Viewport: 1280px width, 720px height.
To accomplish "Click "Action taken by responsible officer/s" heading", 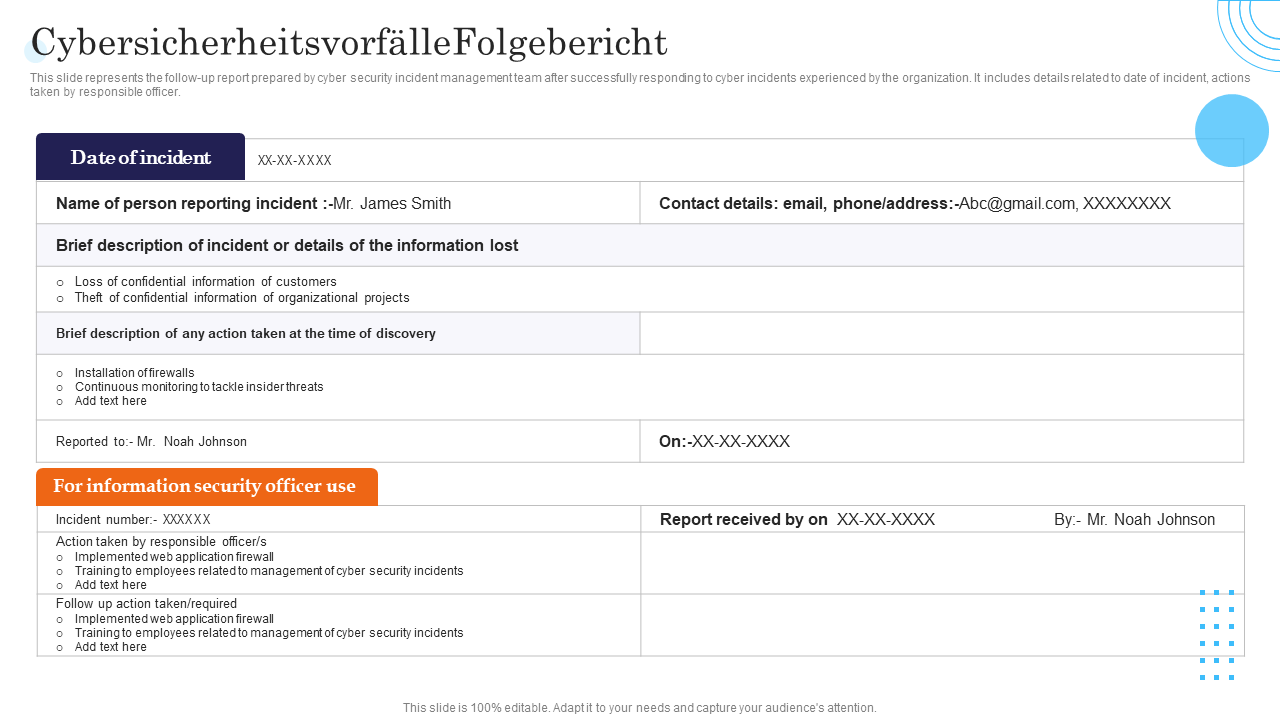I will coord(162,542).
